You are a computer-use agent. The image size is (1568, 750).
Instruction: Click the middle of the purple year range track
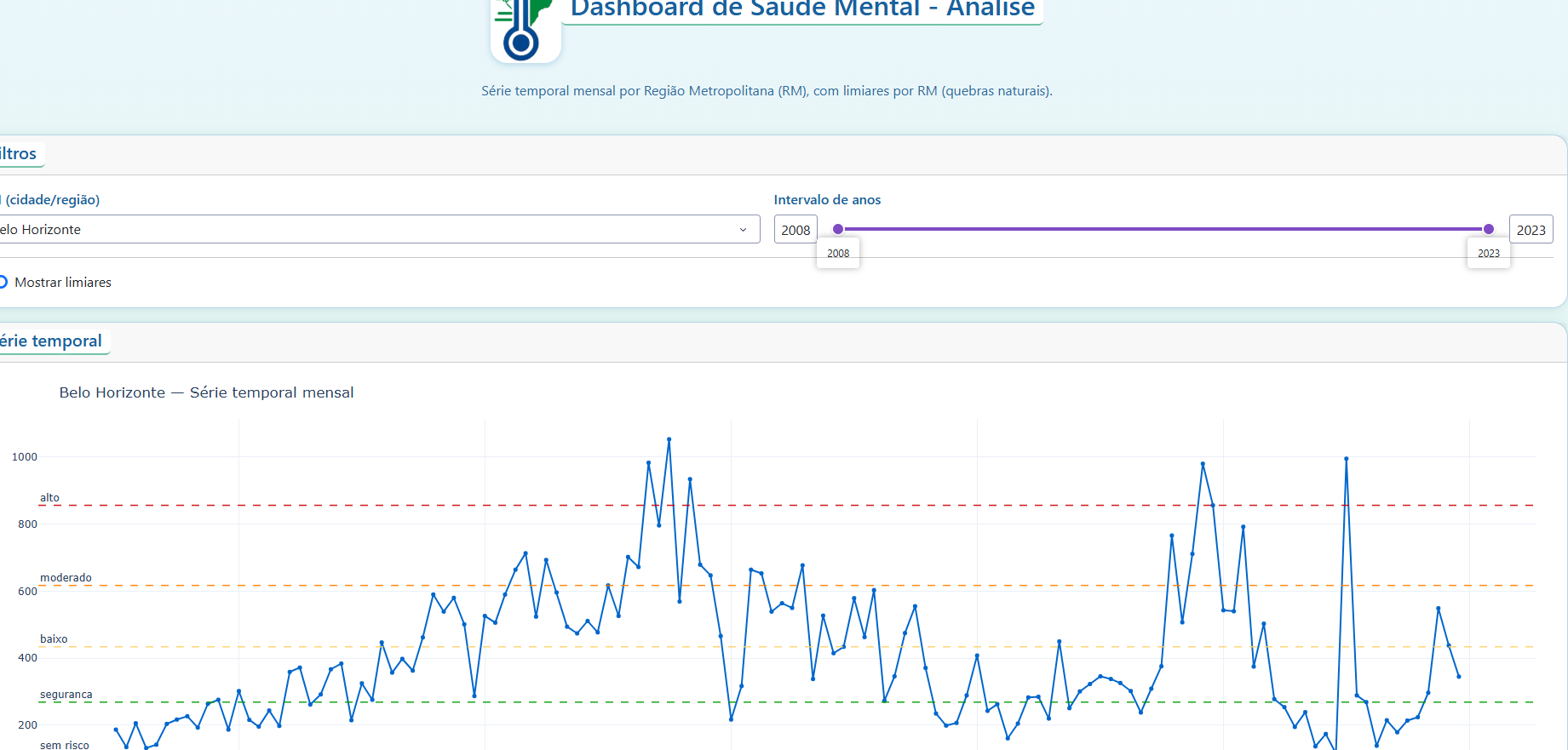1163,229
